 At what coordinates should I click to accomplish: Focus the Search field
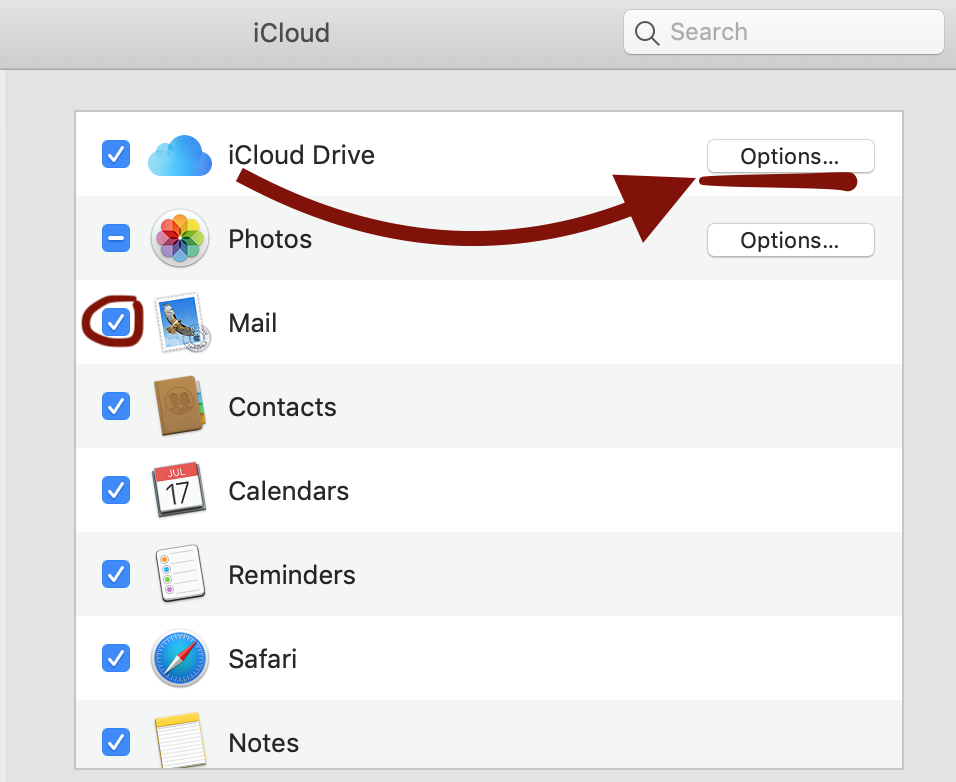[x=783, y=32]
